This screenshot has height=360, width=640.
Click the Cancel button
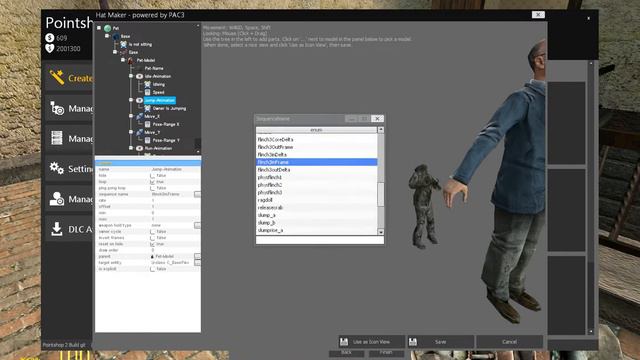(x=509, y=342)
